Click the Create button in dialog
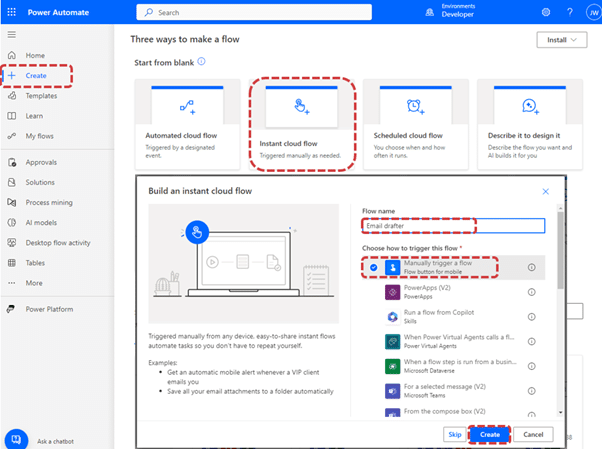602x449 pixels. point(490,434)
